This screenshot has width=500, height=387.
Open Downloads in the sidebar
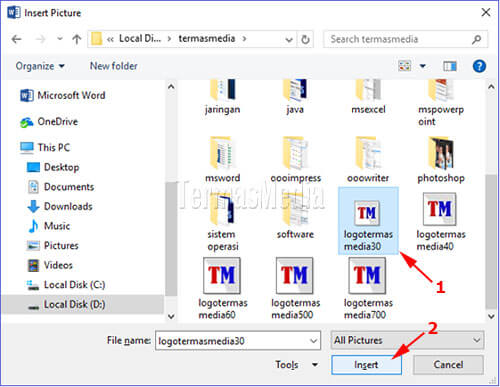click(x=60, y=206)
